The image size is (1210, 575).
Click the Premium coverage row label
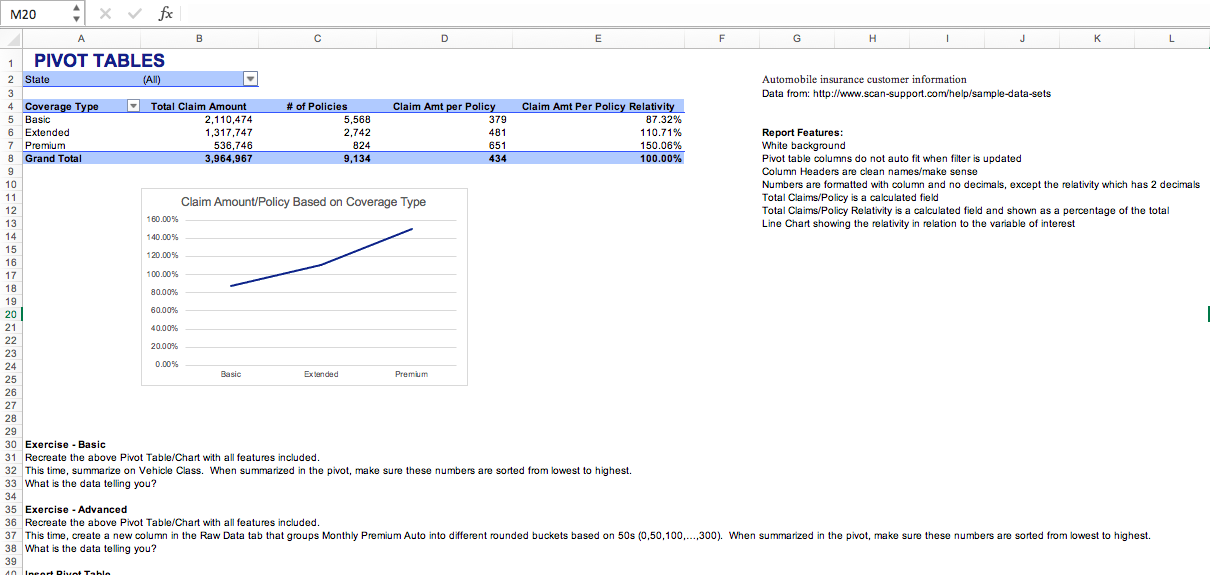tap(45, 145)
